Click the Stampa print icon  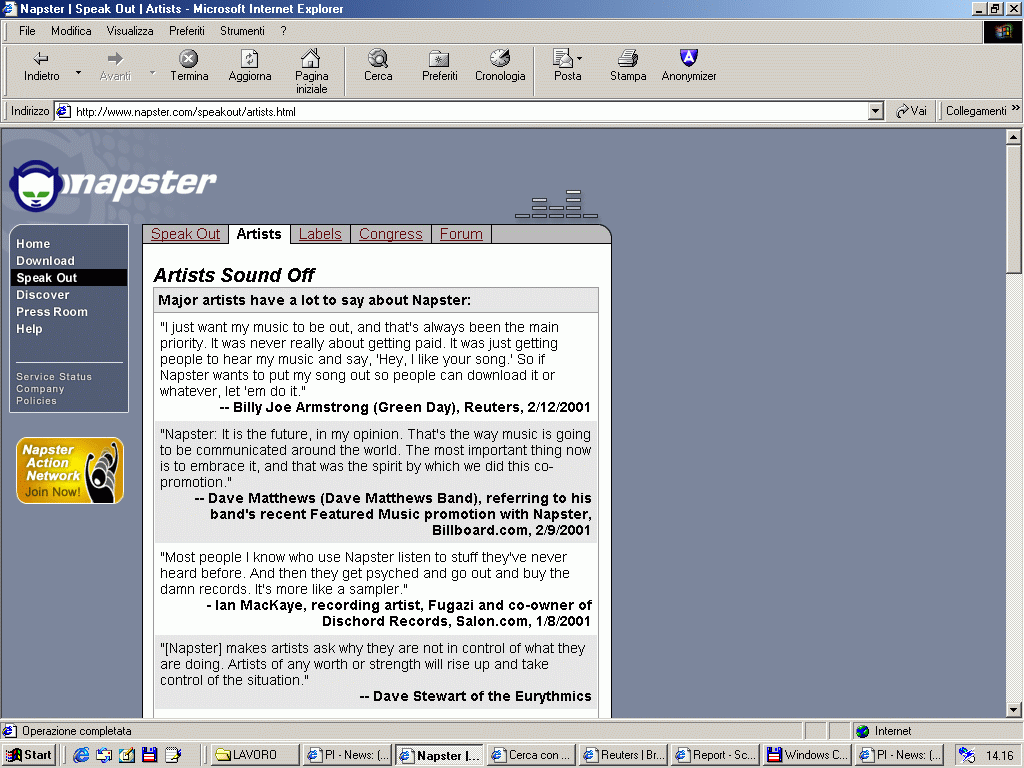pyautogui.click(x=628, y=60)
